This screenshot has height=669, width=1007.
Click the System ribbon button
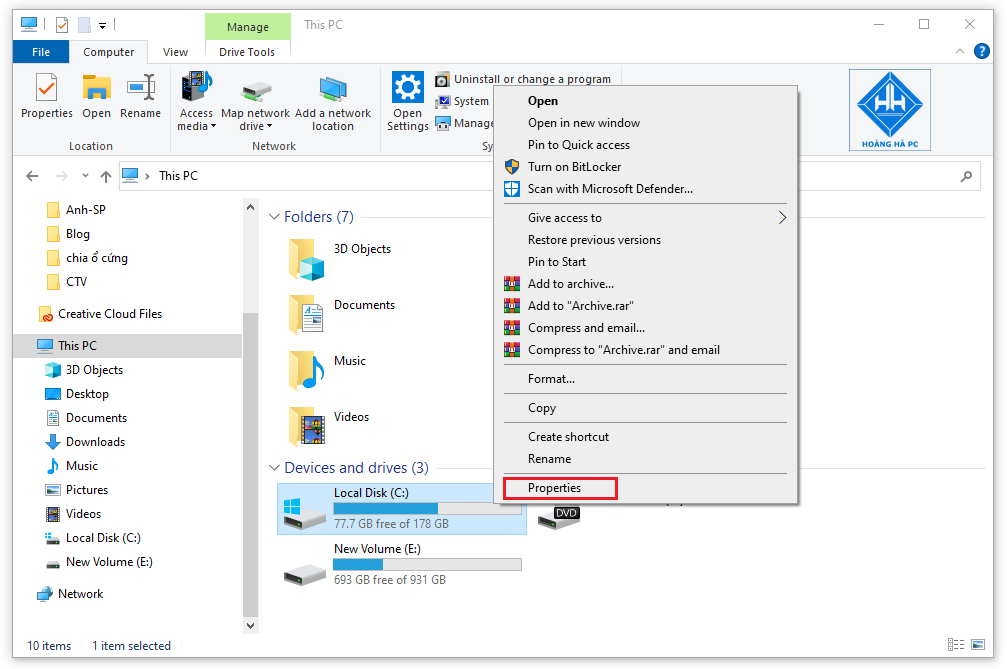tap(462, 101)
